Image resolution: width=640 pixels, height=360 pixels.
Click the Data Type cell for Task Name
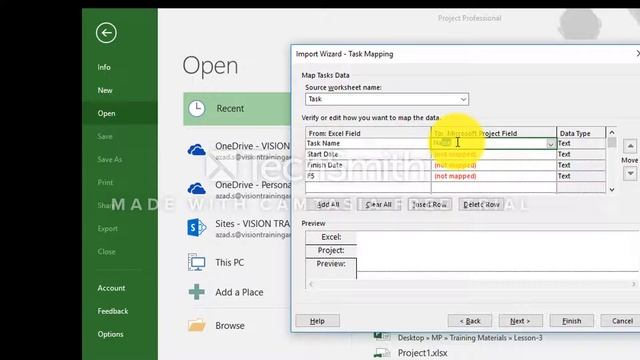pyautogui.click(x=581, y=143)
